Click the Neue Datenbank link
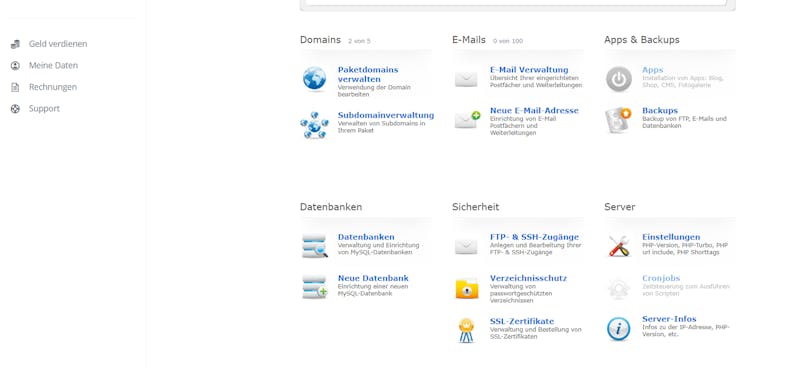 [x=373, y=278]
